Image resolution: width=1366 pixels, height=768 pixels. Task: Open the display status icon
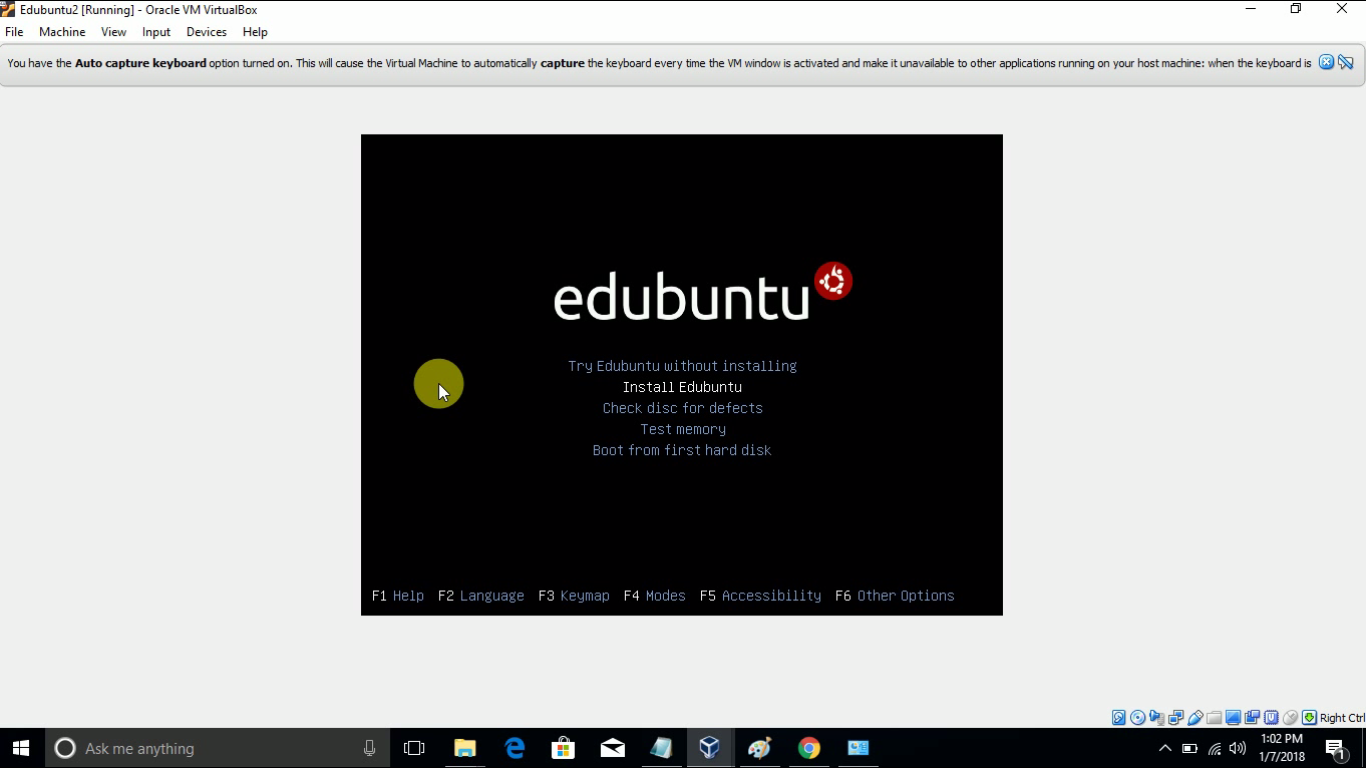point(1233,718)
